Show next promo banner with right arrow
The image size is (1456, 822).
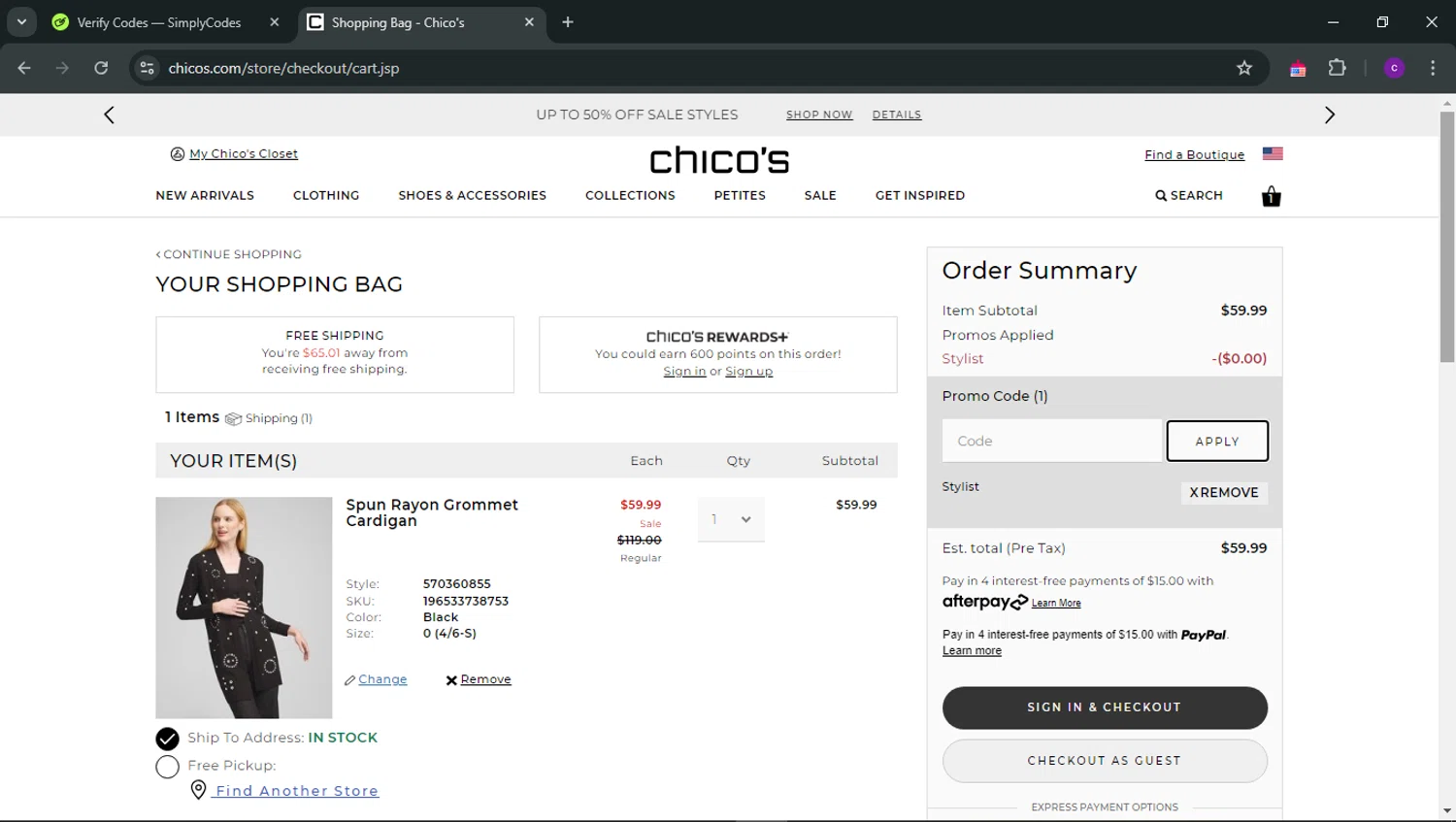click(1330, 115)
